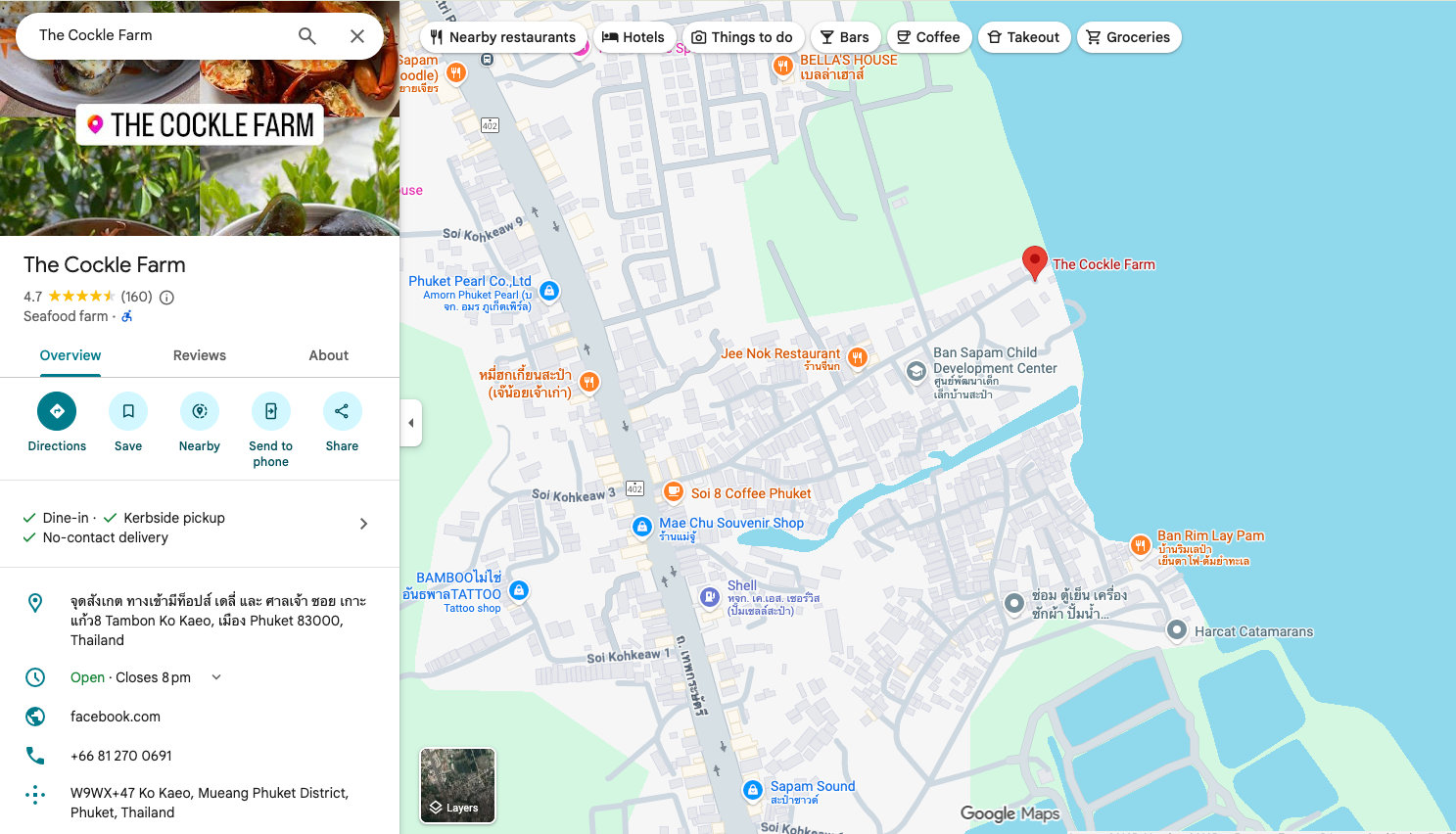The image size is (1456, 834).
Task: Open the place photo header image
Action: (200, 117)
